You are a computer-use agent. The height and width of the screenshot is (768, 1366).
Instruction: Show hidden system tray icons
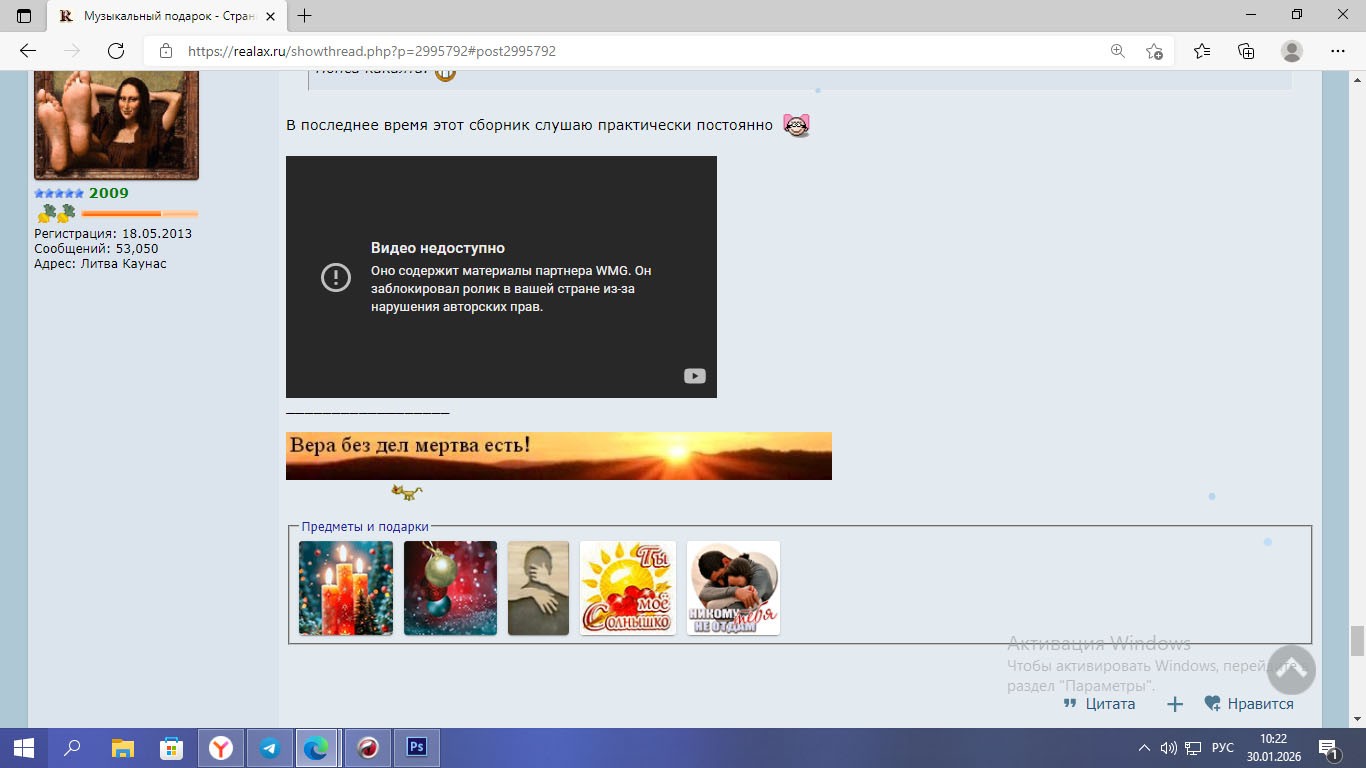pos(1144,748)
